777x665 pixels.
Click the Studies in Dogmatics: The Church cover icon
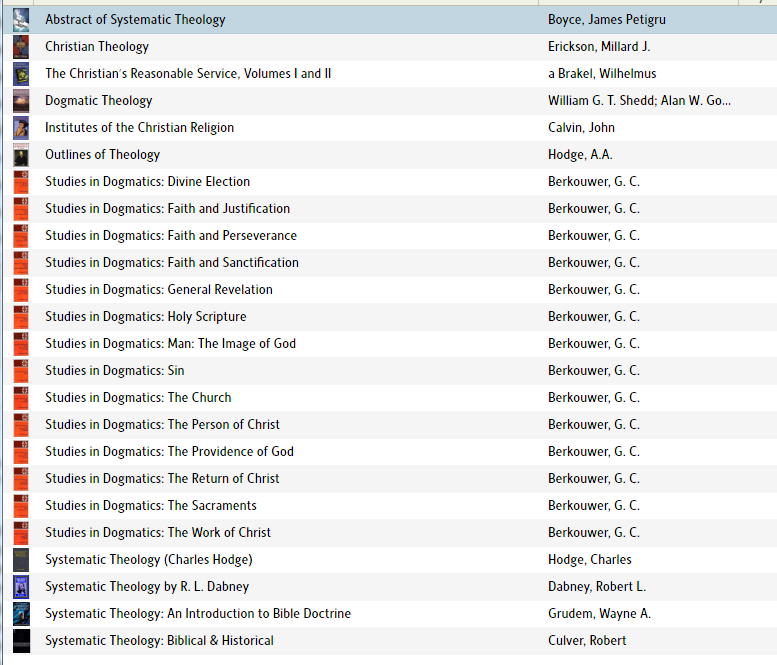tap(21, 398)
